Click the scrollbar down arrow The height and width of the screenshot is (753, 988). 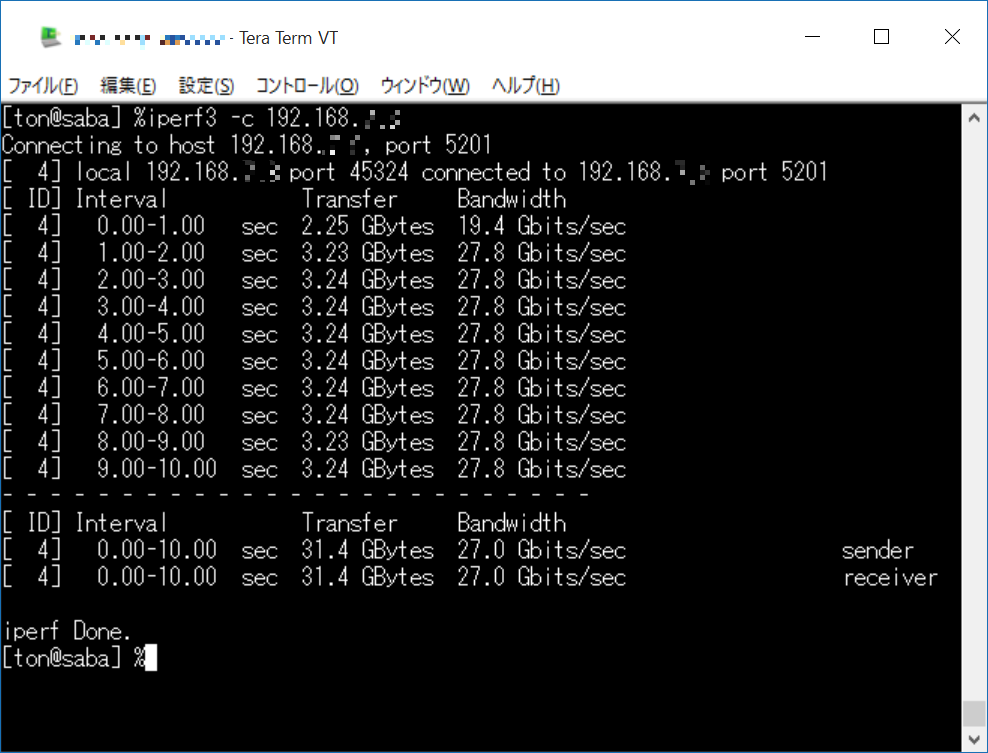coord(974,738)
